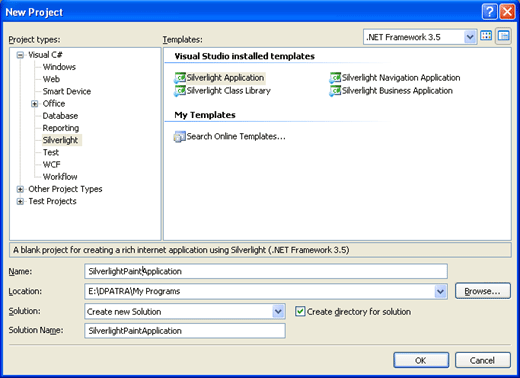520x378 pixels.
Task: Open the Create new Solution dropdown
Action: [278, 312]
